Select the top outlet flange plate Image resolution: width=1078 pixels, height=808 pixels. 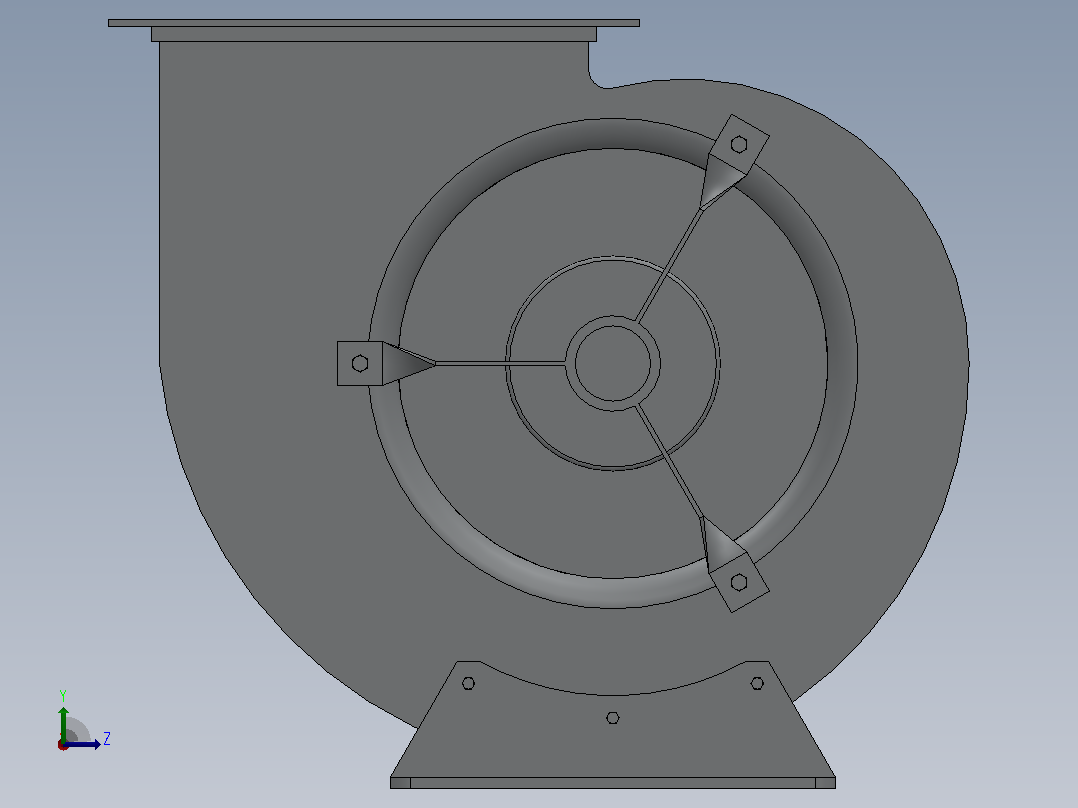pyautogui.click(x=374, y=23)
